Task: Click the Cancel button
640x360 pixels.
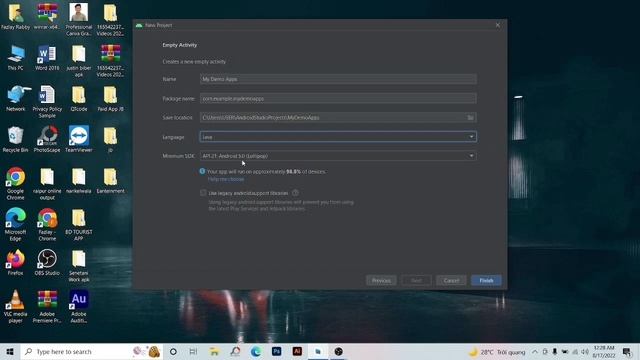Action: point(451,280)
